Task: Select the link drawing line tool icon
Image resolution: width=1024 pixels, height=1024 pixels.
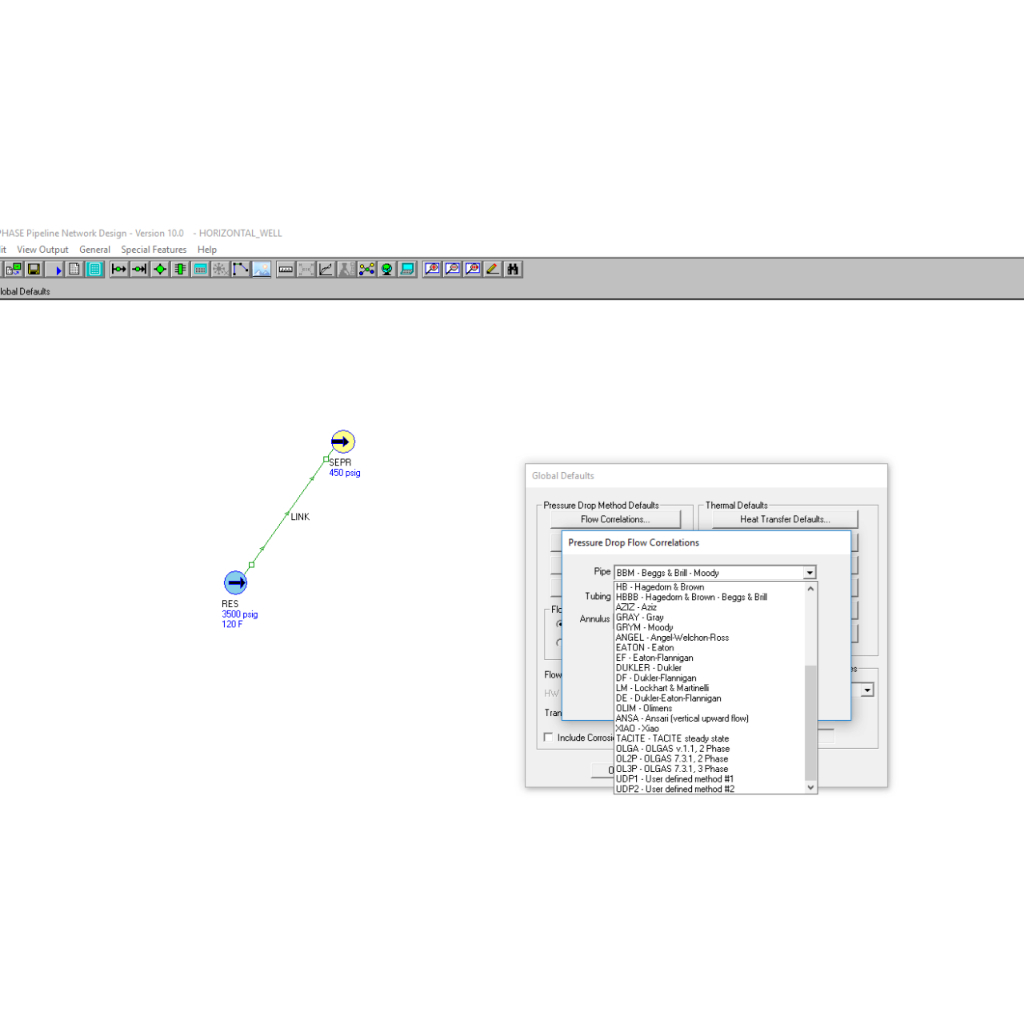Action: (x=241, y=269)
